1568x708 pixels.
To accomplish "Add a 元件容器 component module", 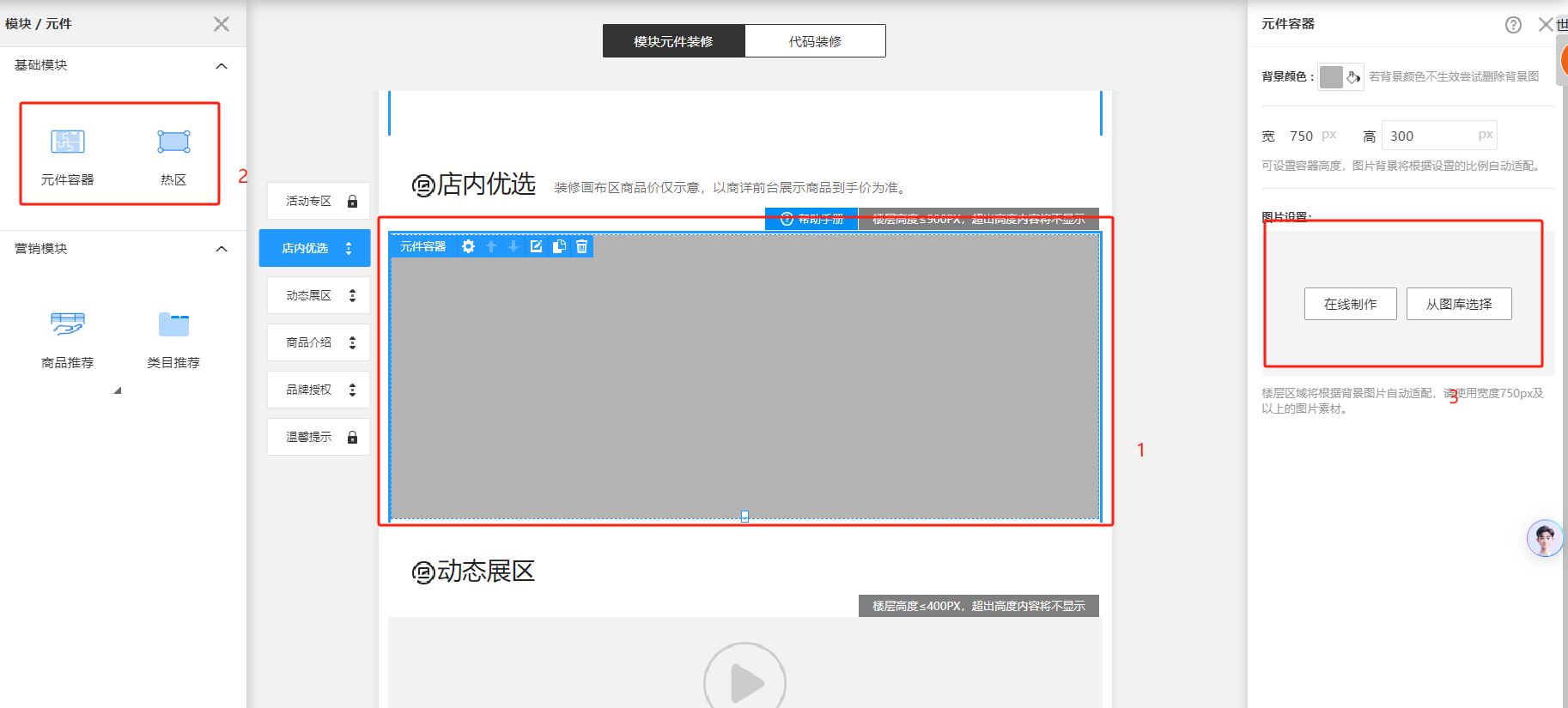I will click(x=67, y=142).
